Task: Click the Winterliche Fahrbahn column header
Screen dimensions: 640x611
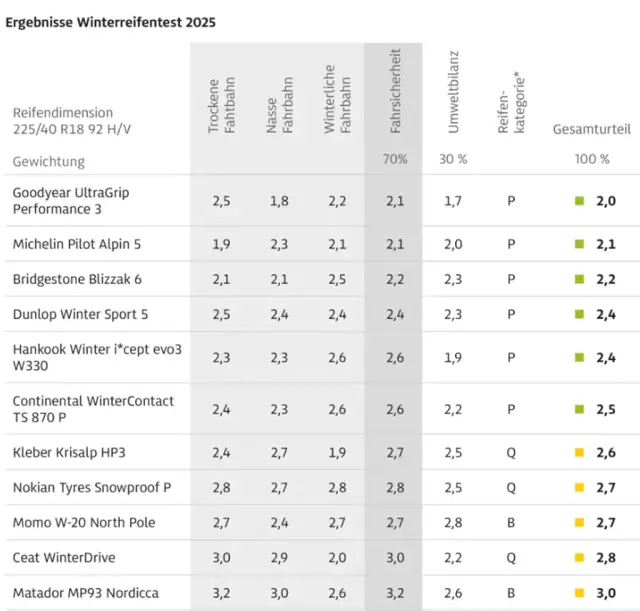Action: [x=336, y=100]
